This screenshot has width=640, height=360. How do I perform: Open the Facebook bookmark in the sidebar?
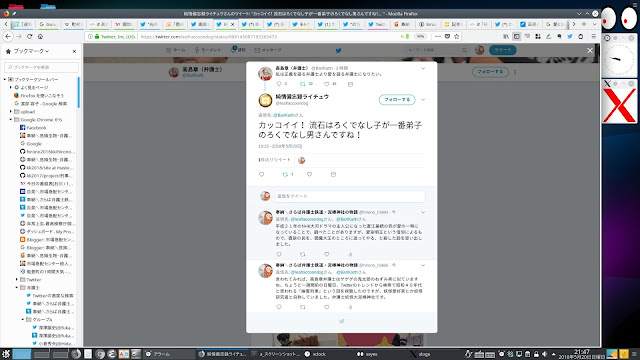[36, 128]
